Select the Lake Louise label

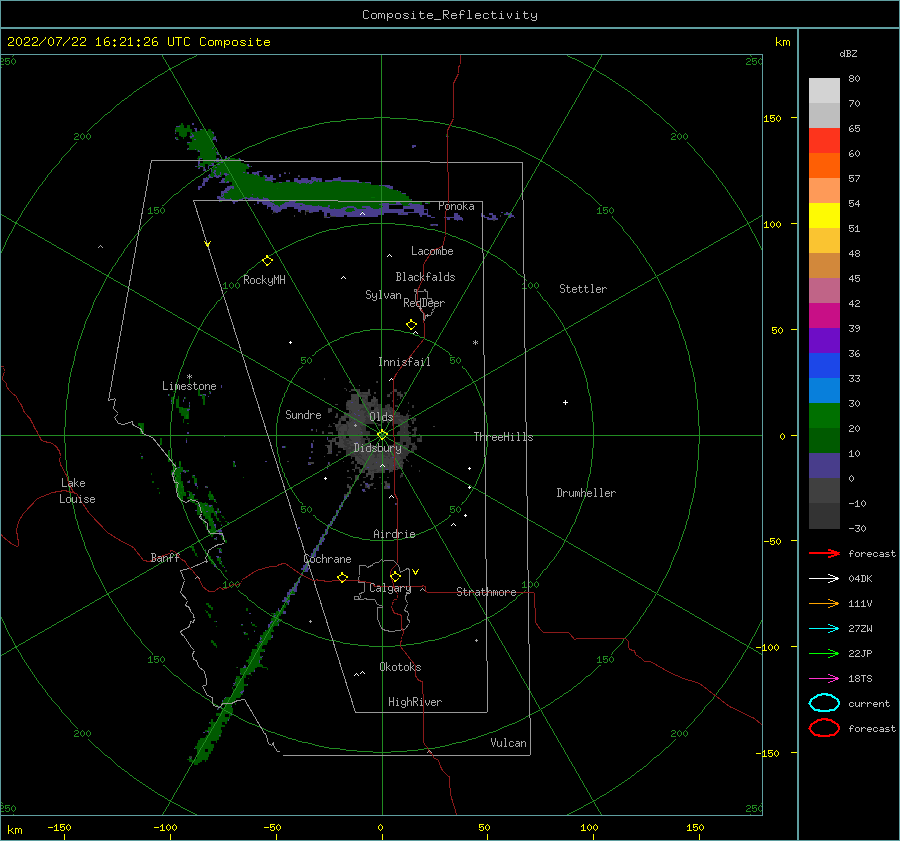[x=77, y=491]
